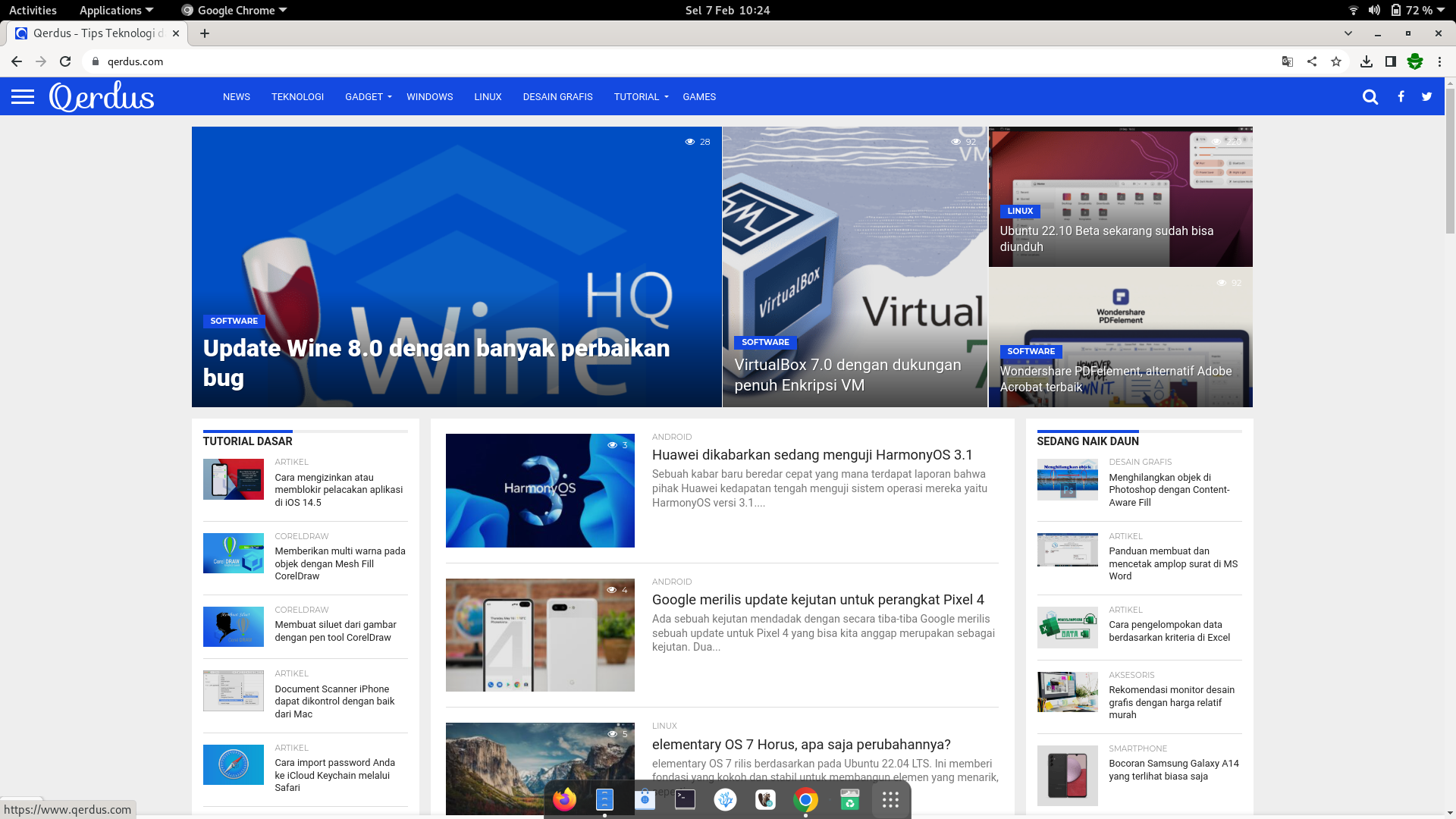1456x819 pixels.
Task: Open the Trash from the dock
Action: [x=849, y=799]
